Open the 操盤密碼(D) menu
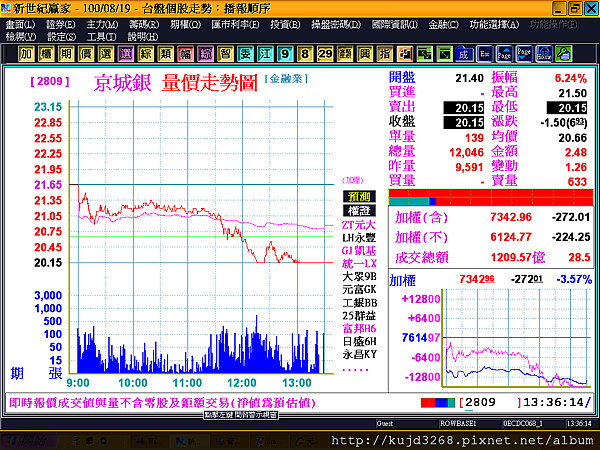The height and width of the screenshot is (450, 600). 336,25
